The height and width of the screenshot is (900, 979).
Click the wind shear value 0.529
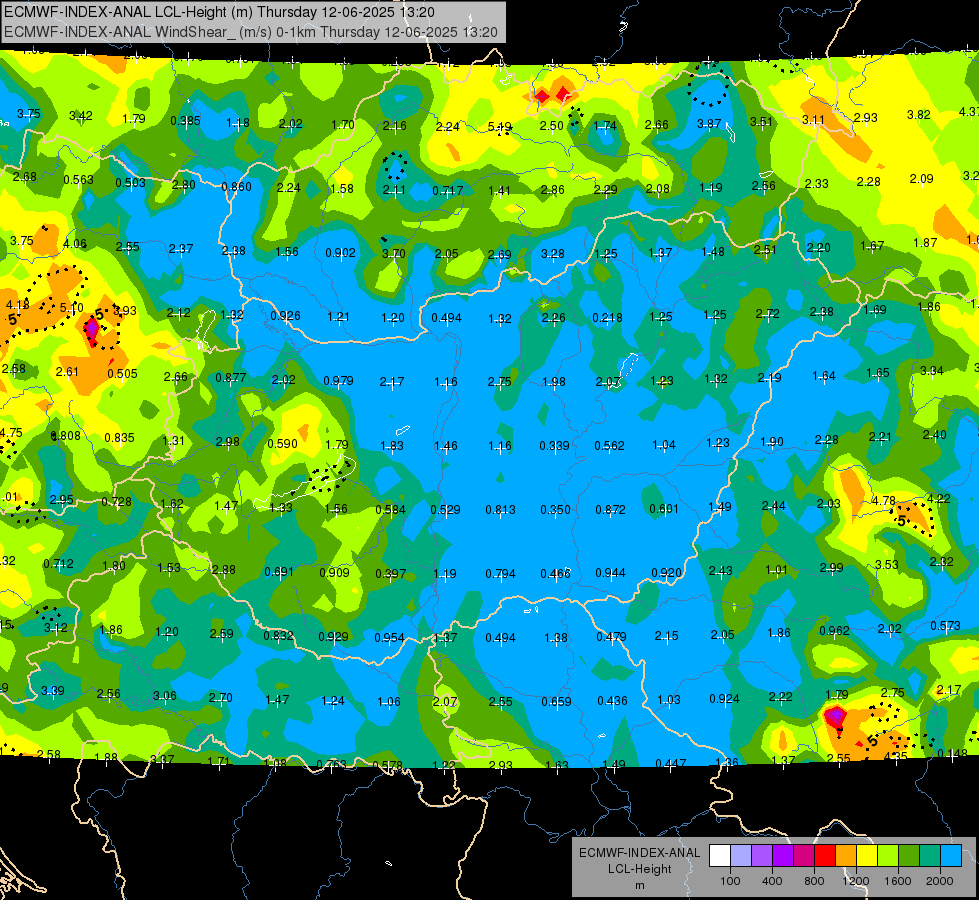(x=445, y=510)
